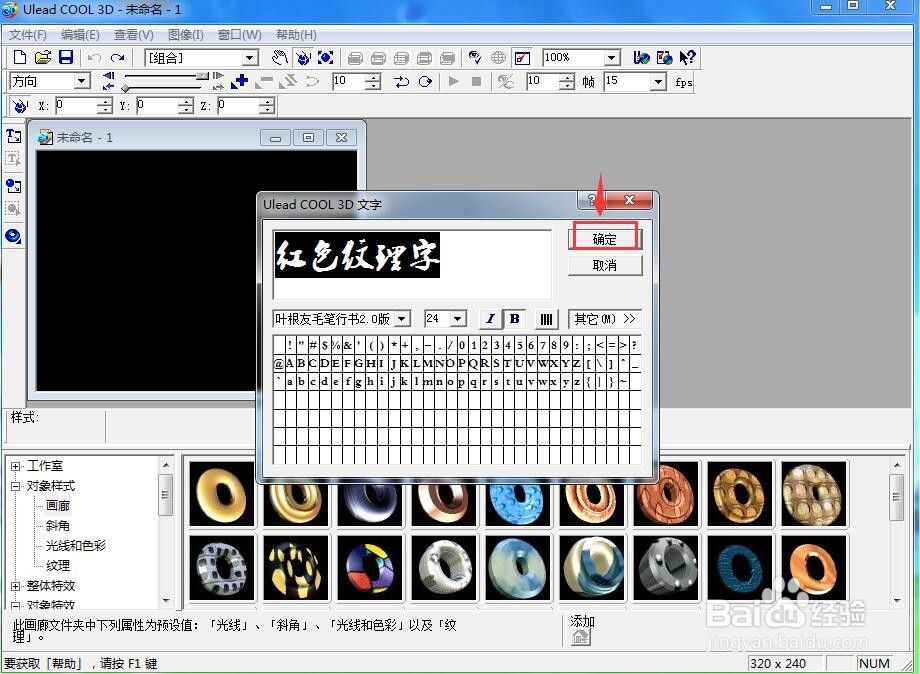Toggle italic in the text dialog
This screenshot has height=674, width=920.
pos(491,319)
